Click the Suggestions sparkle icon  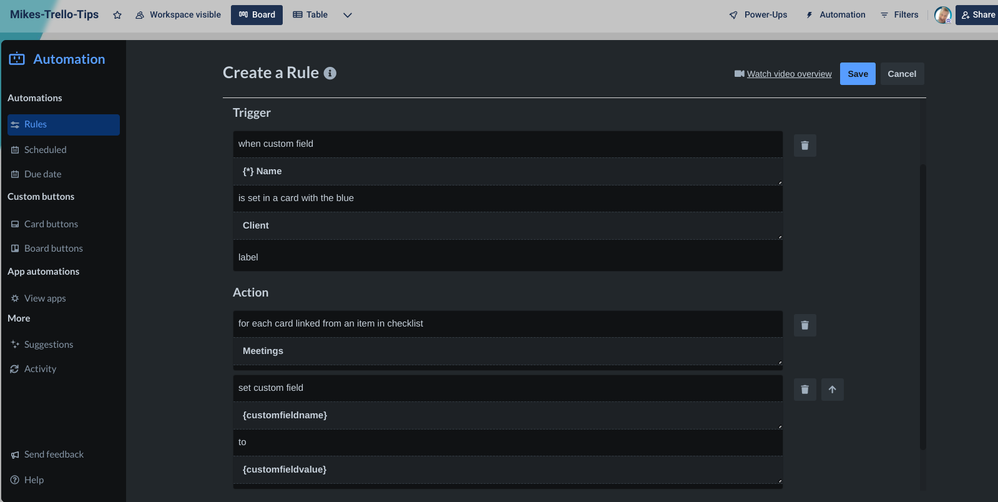15,344
